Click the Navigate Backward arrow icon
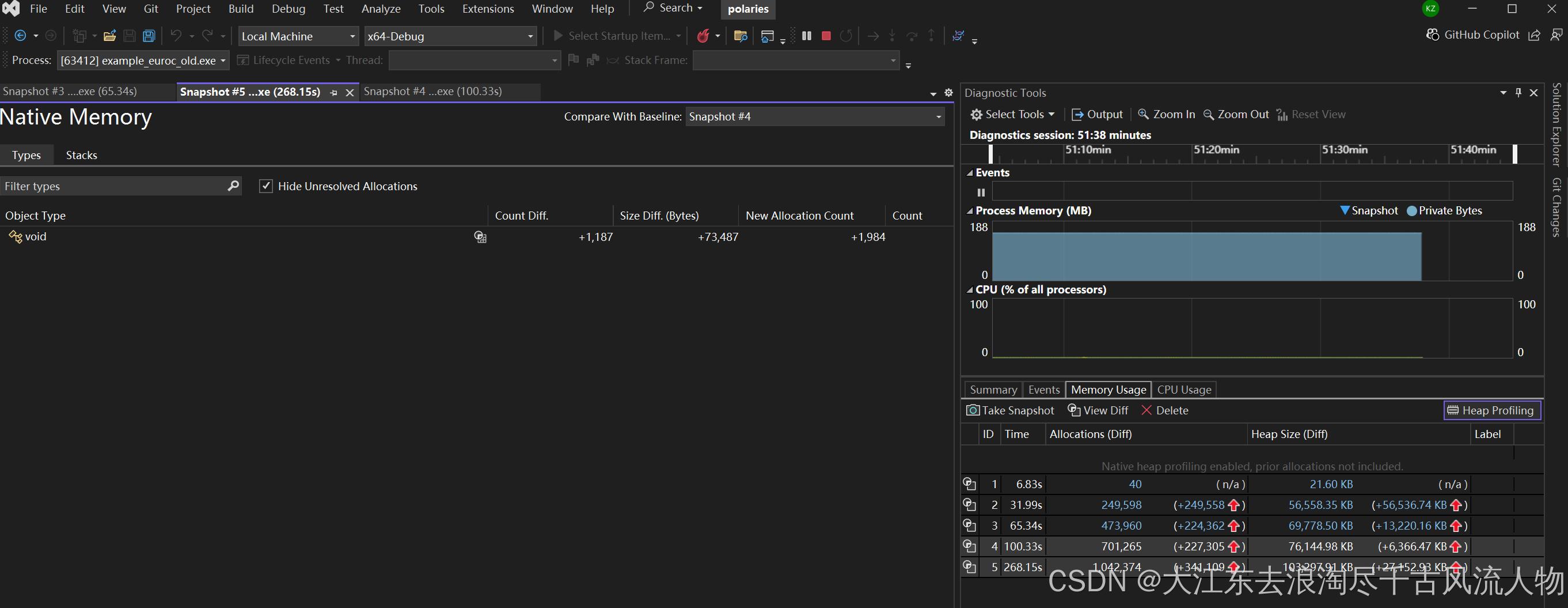1568x608 pixels. (x=20, y=36)
